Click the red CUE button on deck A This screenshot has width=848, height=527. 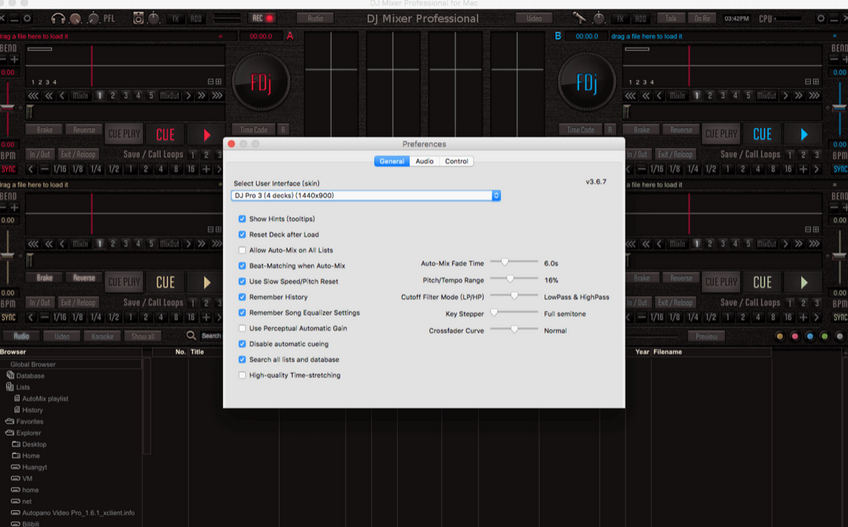165,134
